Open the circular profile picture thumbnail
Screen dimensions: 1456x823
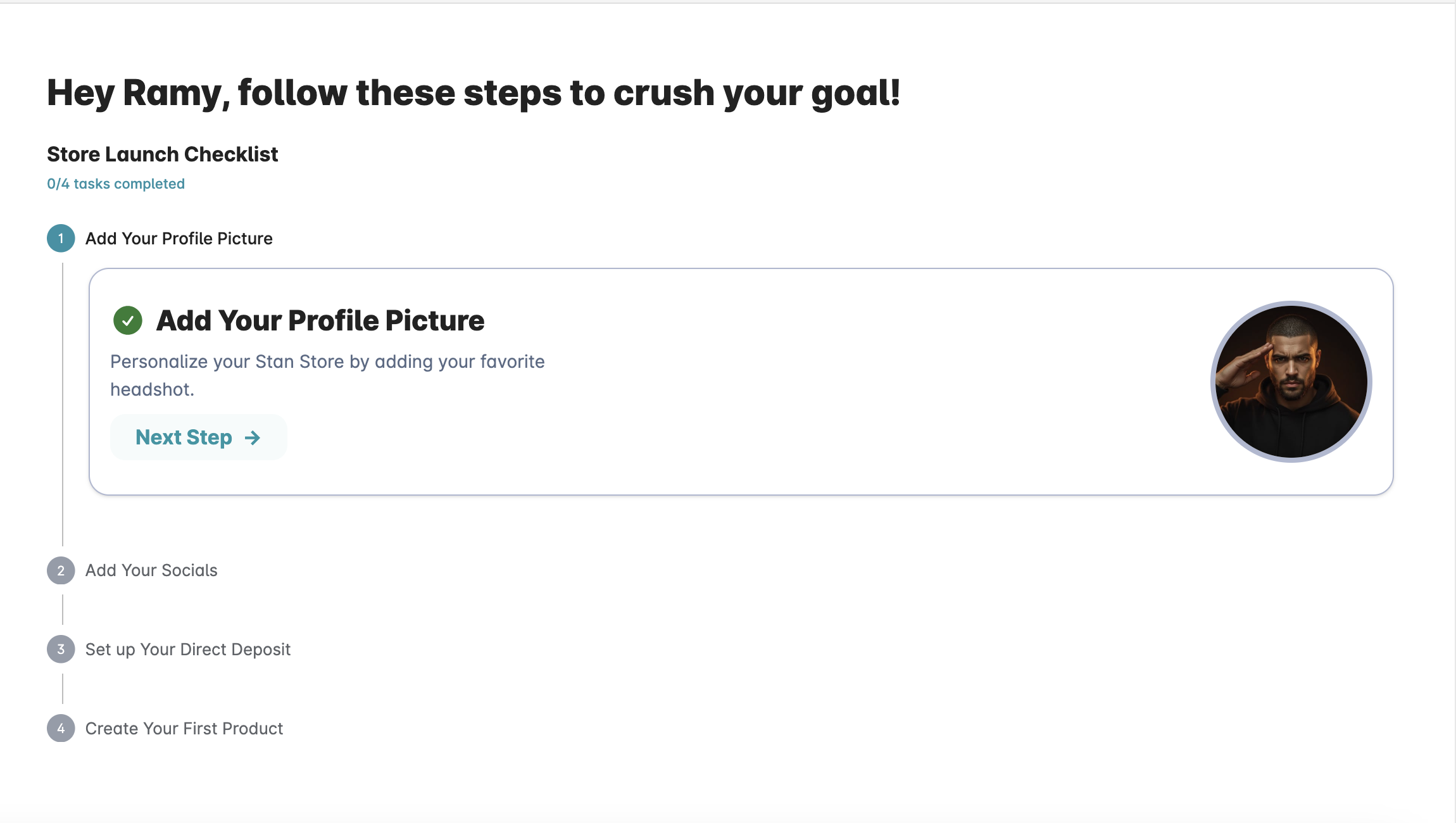1291,382
